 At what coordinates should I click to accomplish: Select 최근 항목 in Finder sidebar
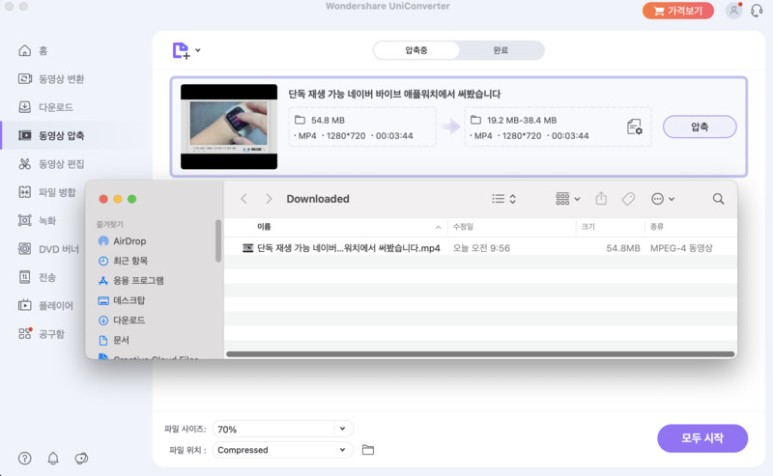(x=123, y=261)
